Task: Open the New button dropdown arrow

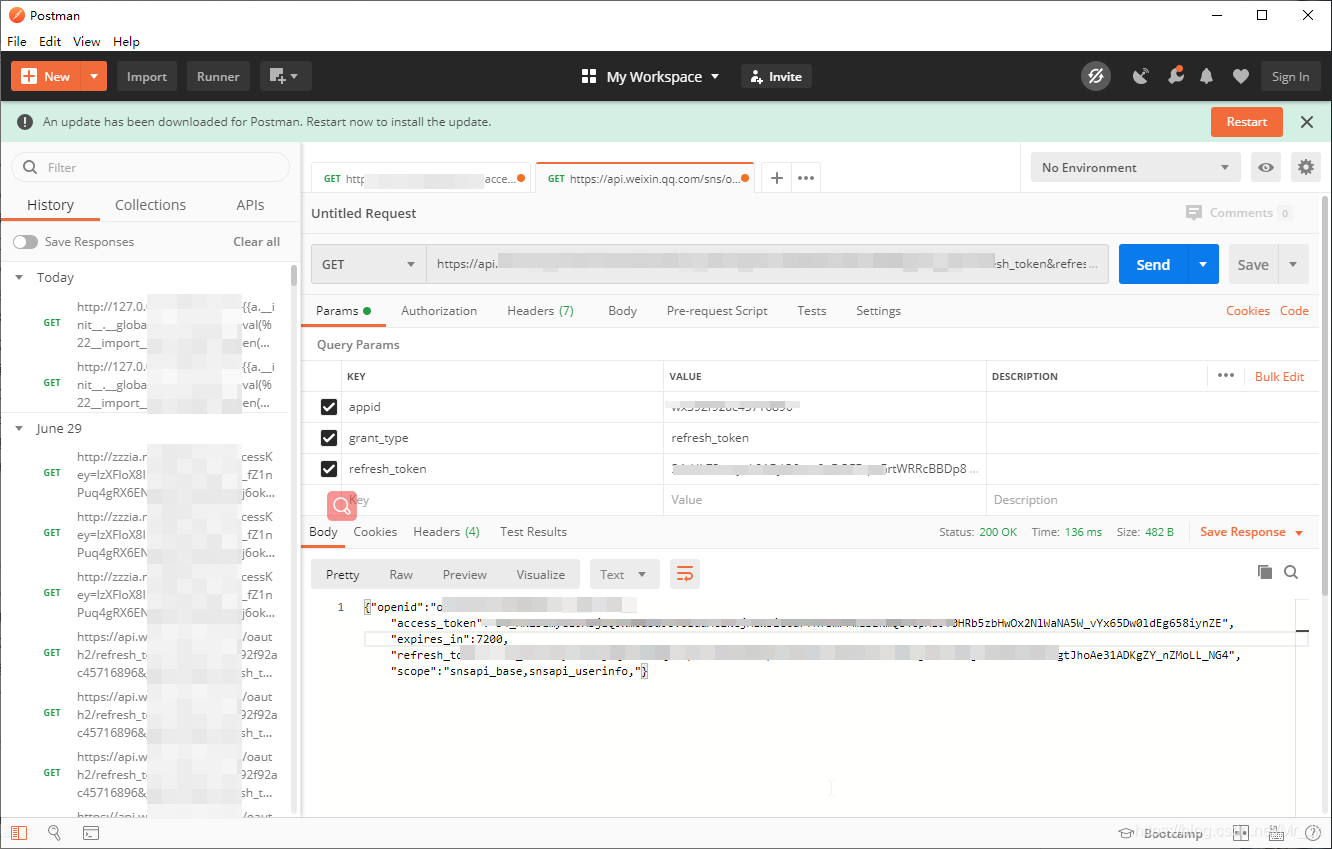Action: (x=94, y=76)
